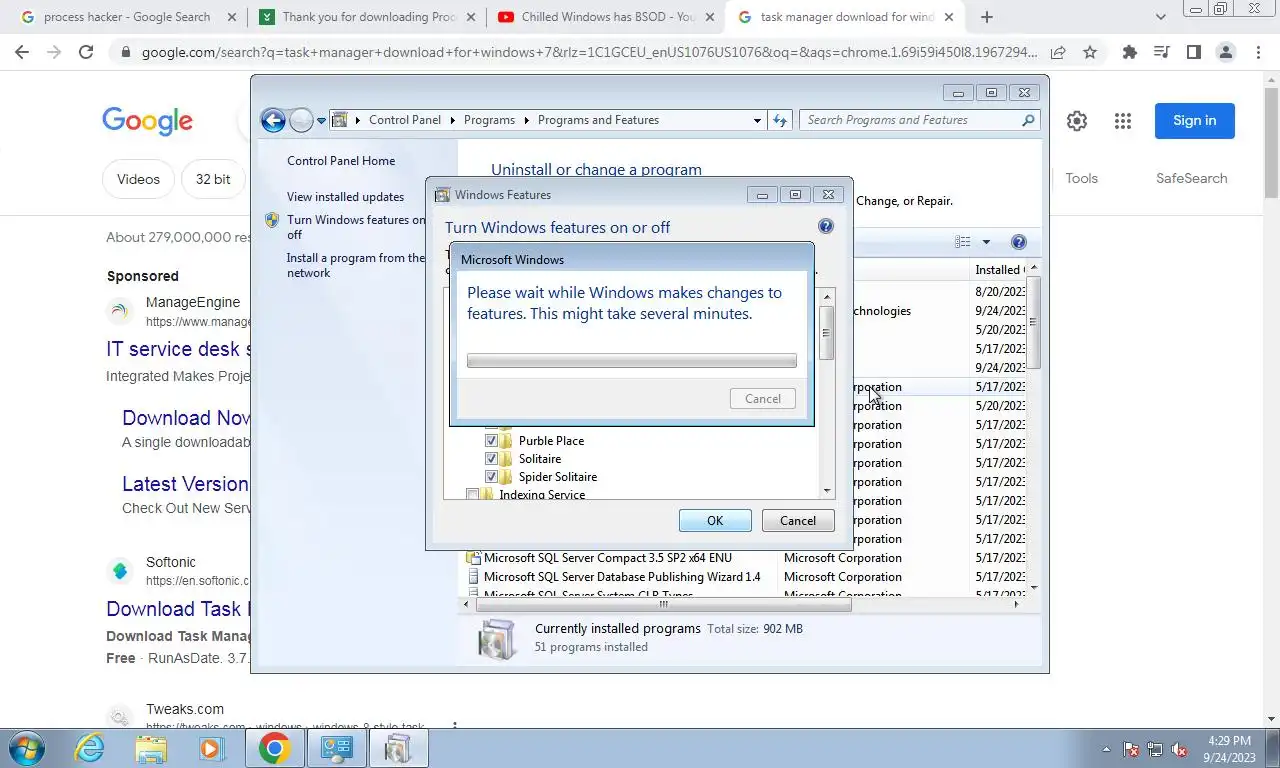The height and width of the screenshot is (768, 1280).
Task: Expand the Control Panel breadcrumb arrow
Action: coord(453,120)
